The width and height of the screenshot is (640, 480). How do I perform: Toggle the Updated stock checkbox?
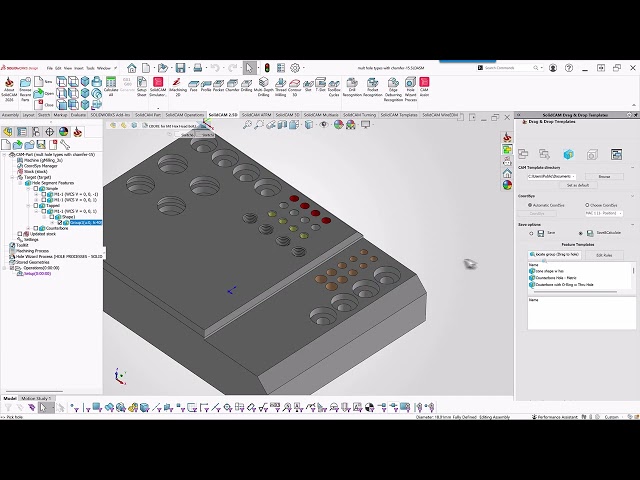[x=19, y=234]
